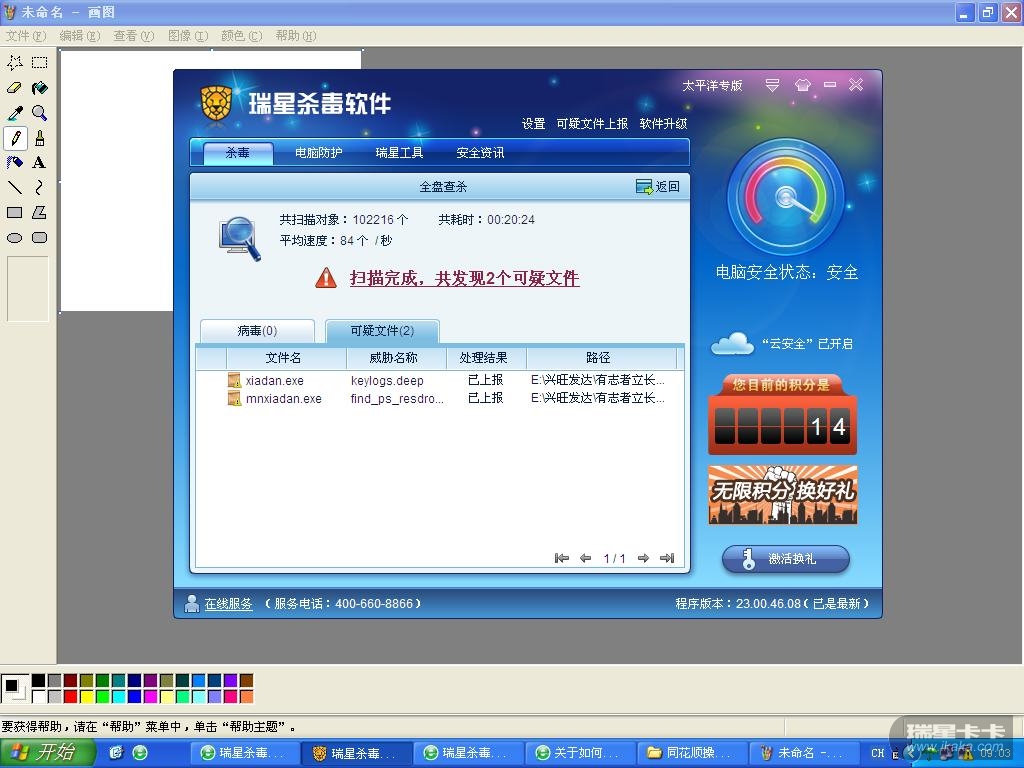Screen dimensions: 1024x768
Task: Switch to the 安全资讯 tab
Action: tap(480, 153)
